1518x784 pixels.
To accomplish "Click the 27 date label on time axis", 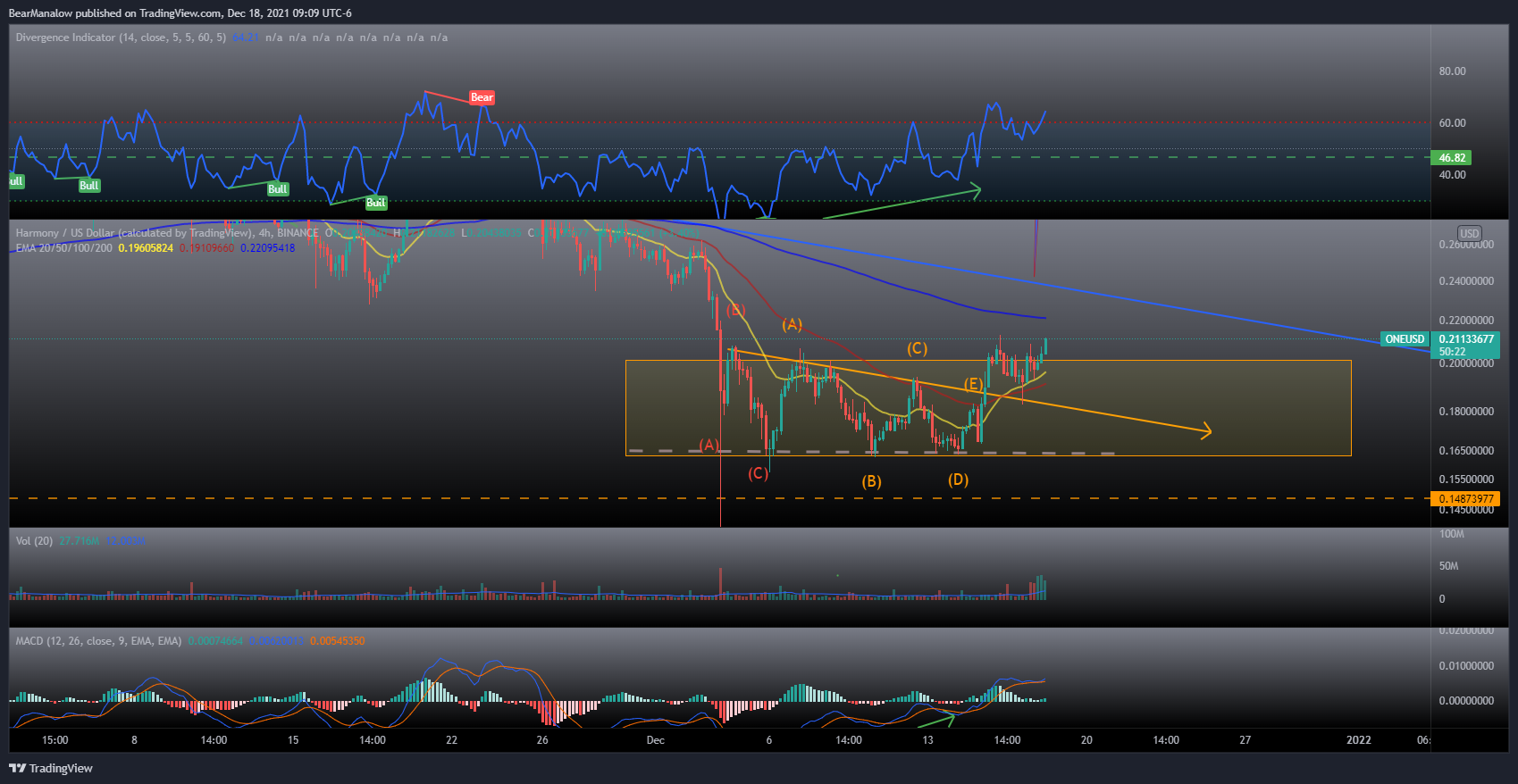I will pyautogui.click(x=1245, y=740).
